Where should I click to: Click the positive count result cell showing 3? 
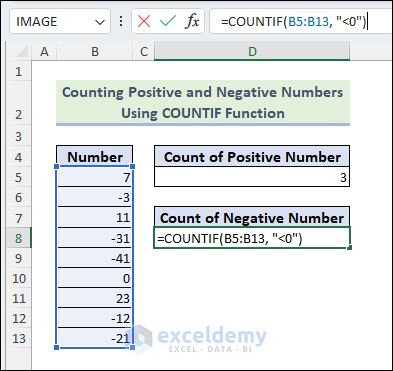click(x=252, y=177)
